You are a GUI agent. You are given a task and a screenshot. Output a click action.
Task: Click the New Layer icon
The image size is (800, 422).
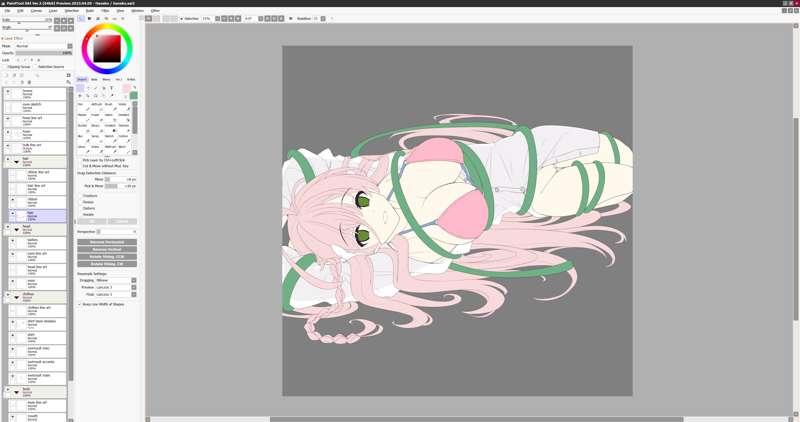(x=6, y=75)
